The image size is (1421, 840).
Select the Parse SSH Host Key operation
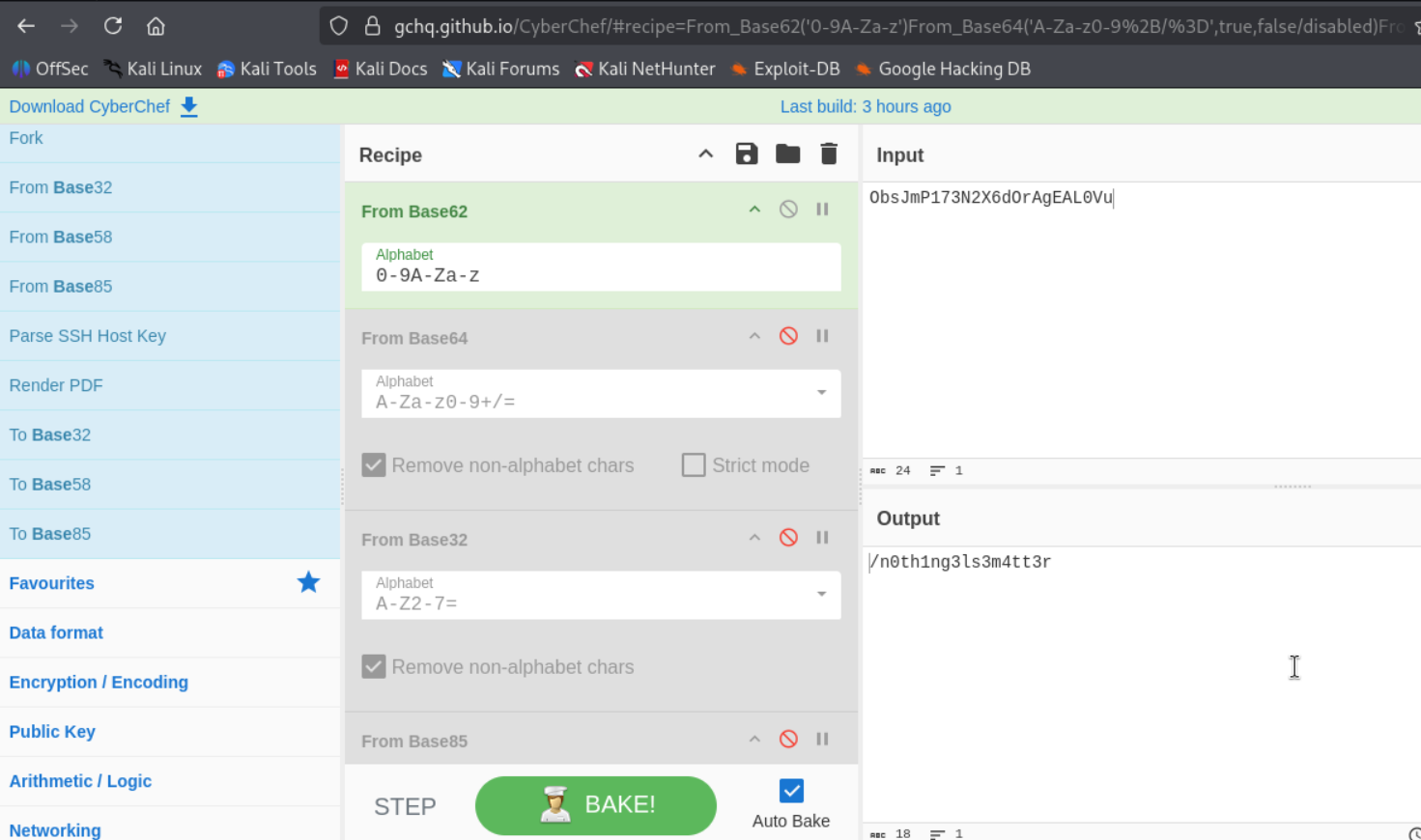pos(170,336)
